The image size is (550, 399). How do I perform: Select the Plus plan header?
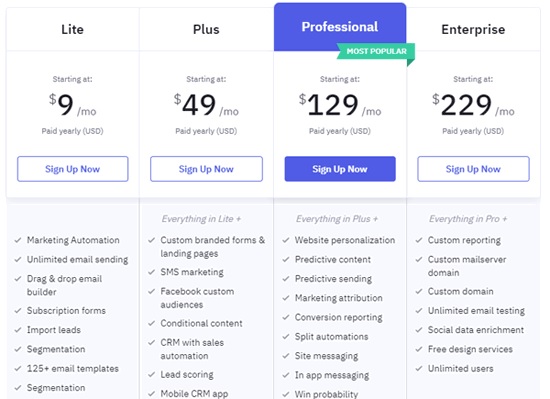point(206,29)
